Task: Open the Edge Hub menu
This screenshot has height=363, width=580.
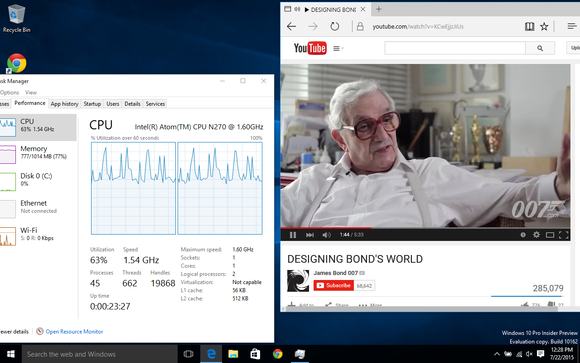Action: tap(571, 26)
